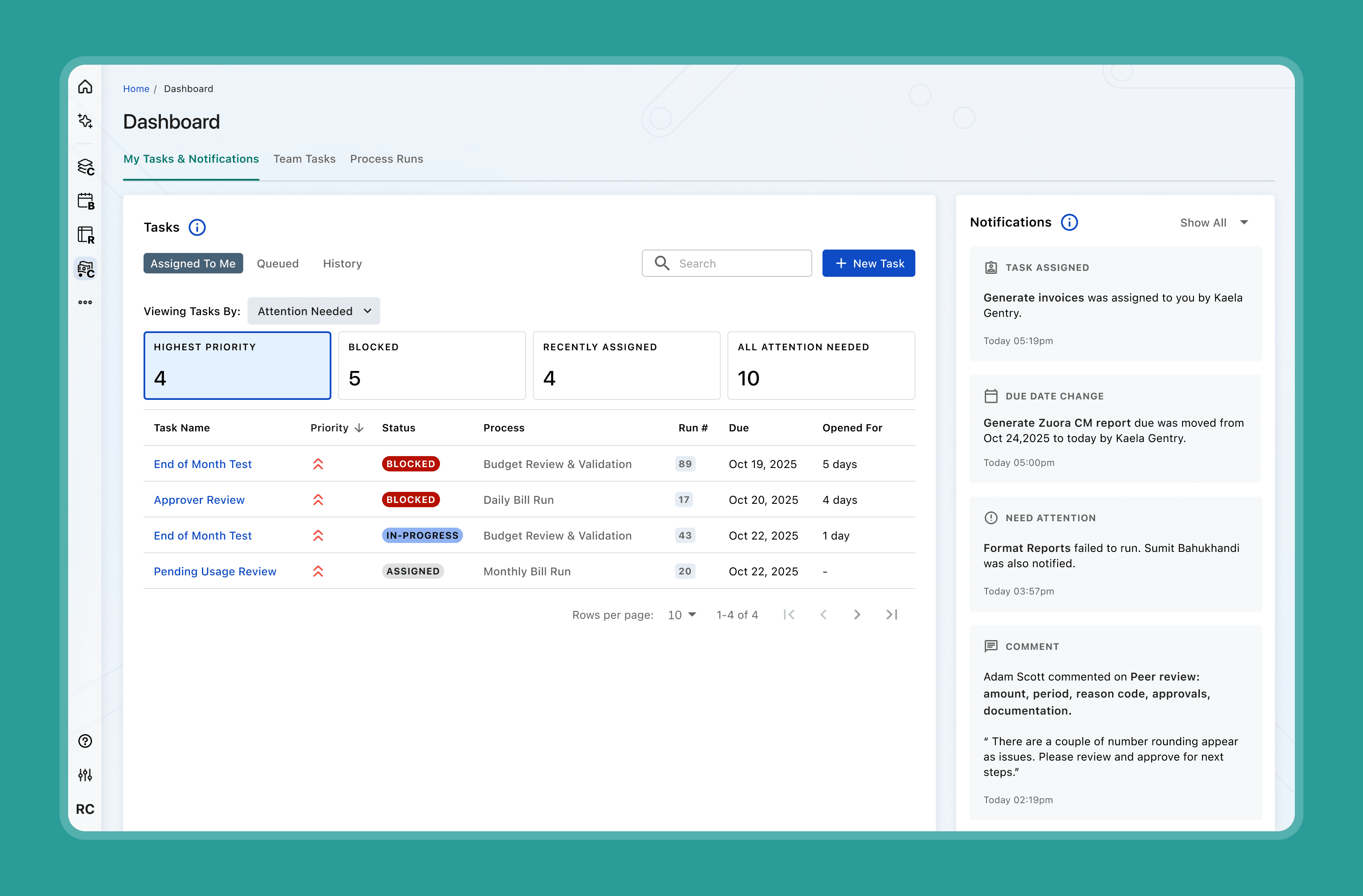Image resolution: width=1363 pixels, height=896 pixels.
Task: Sort by the Priority column arrow
Action: [x=359, y=428]
